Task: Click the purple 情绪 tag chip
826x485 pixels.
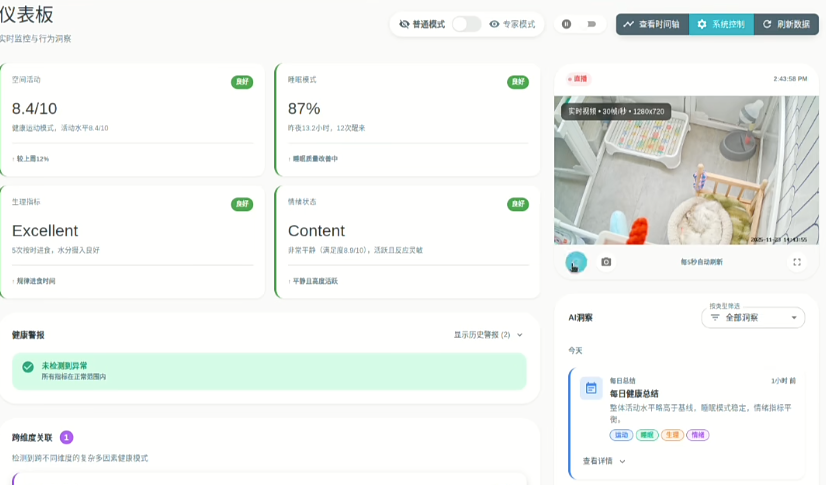Action: click(698, 435)
